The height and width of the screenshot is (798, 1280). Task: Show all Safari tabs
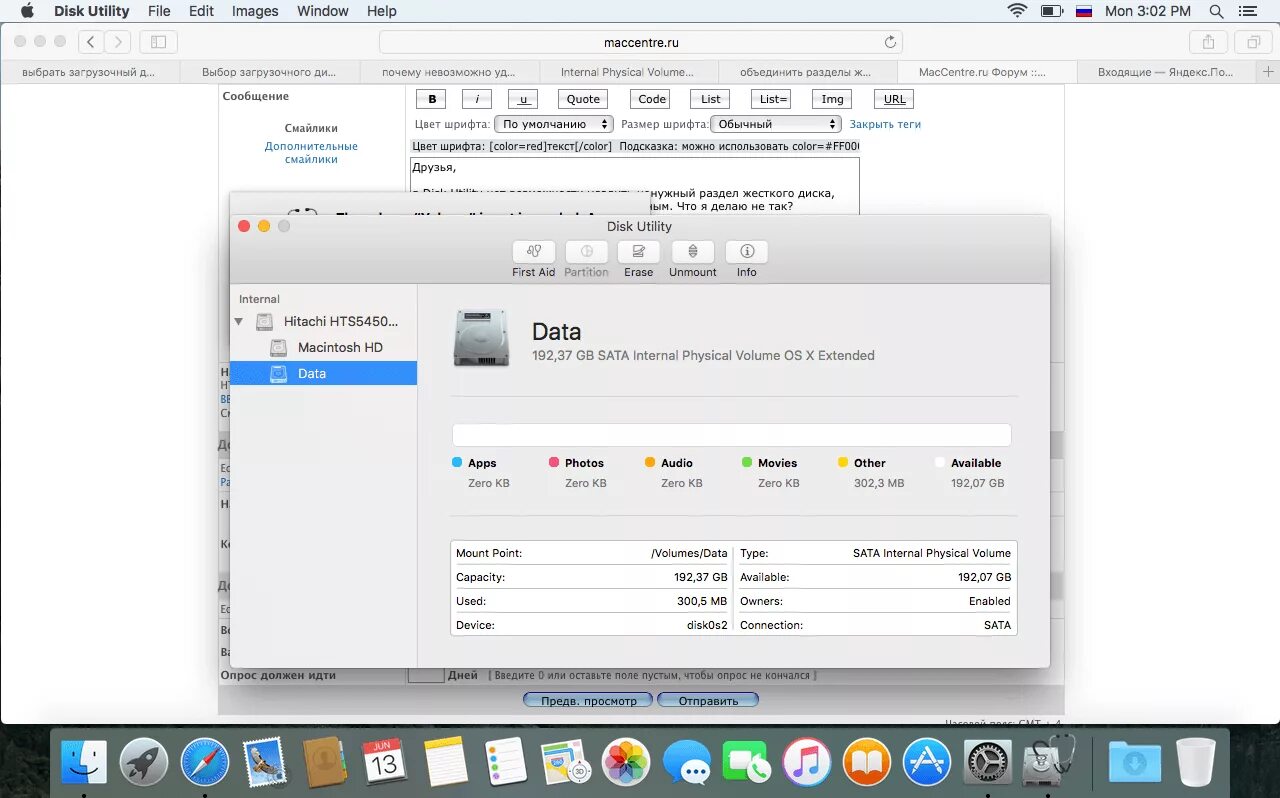pos(1252,42)
